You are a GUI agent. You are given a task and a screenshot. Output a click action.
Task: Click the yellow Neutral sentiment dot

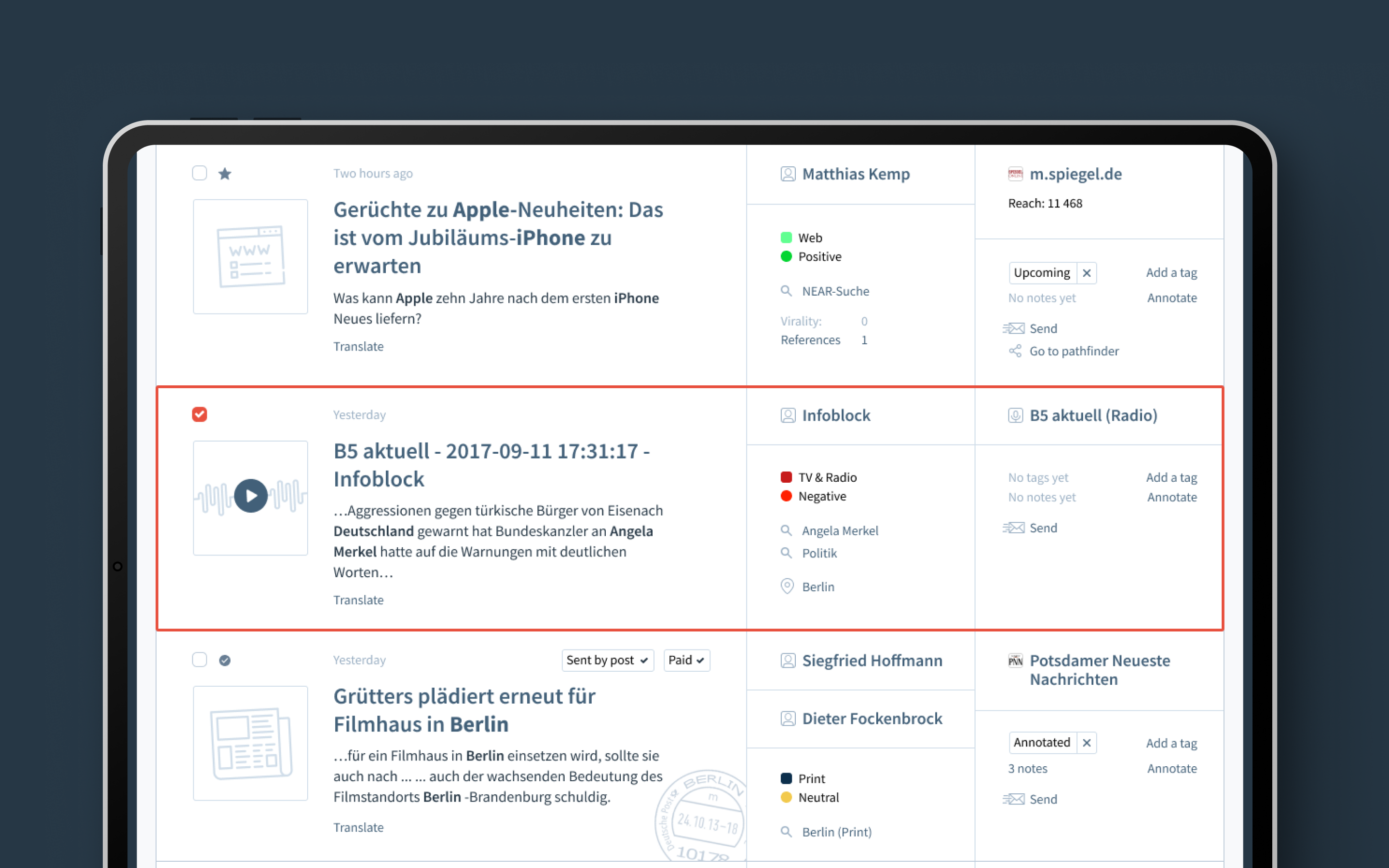786,798
